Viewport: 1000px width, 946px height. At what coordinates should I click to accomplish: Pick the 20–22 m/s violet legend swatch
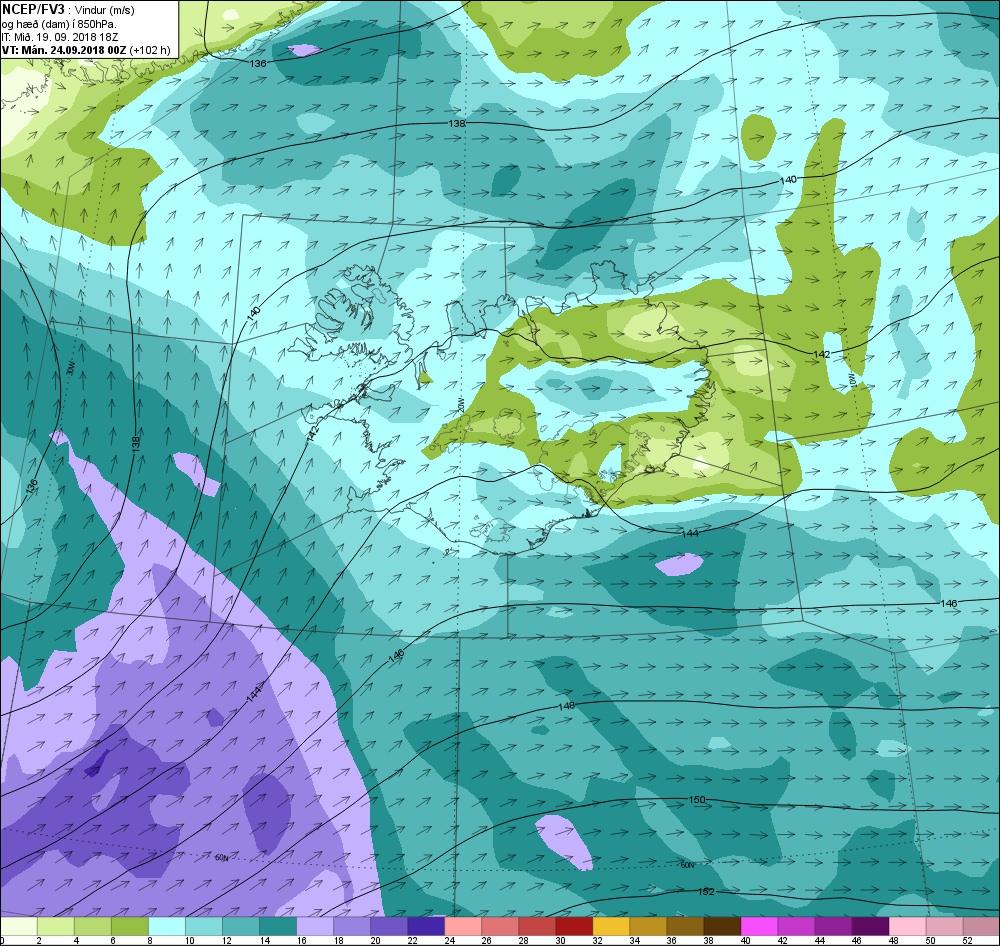pyautogui.click(x=389, y=926)
